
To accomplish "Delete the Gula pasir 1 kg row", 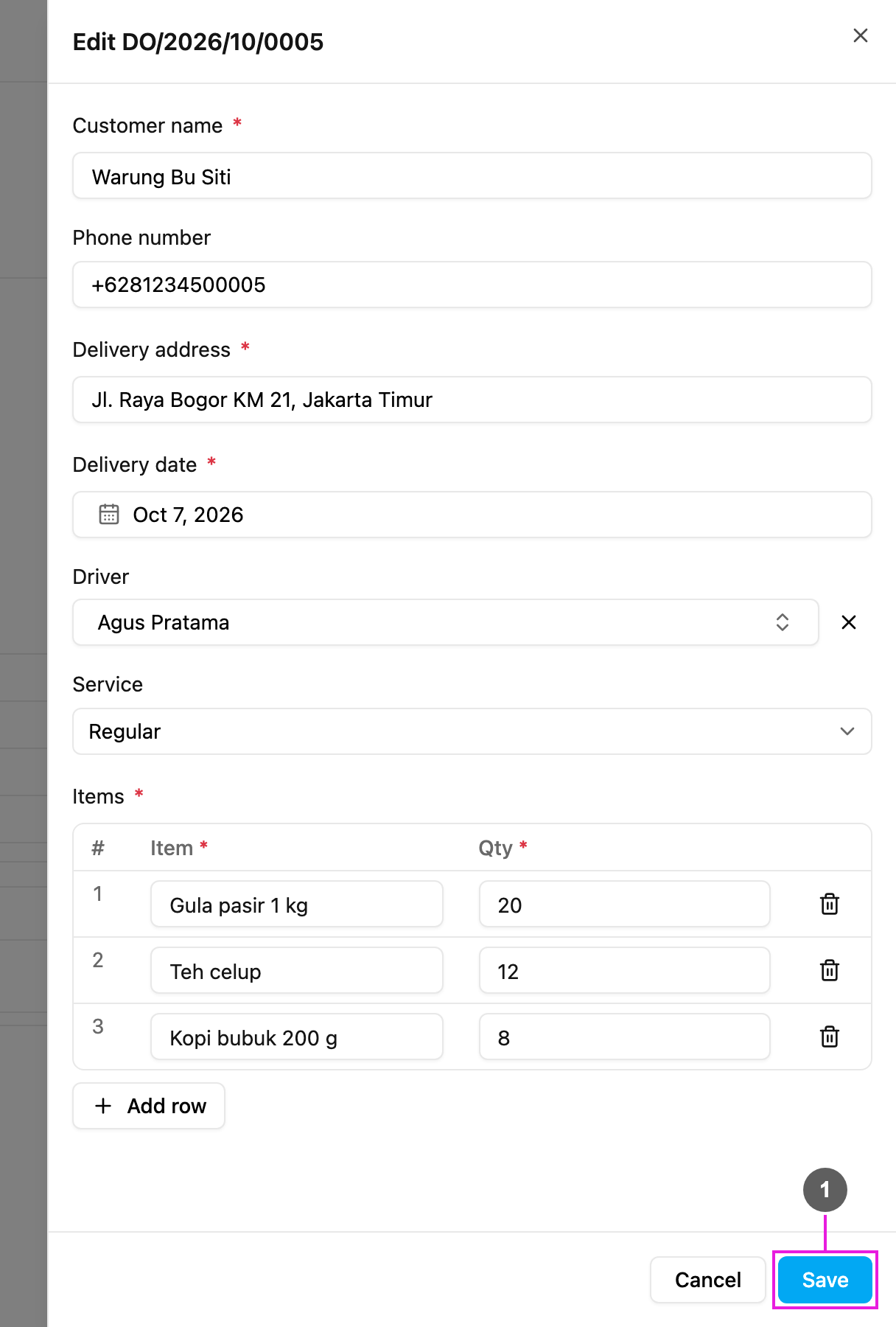I will point(830,904).
